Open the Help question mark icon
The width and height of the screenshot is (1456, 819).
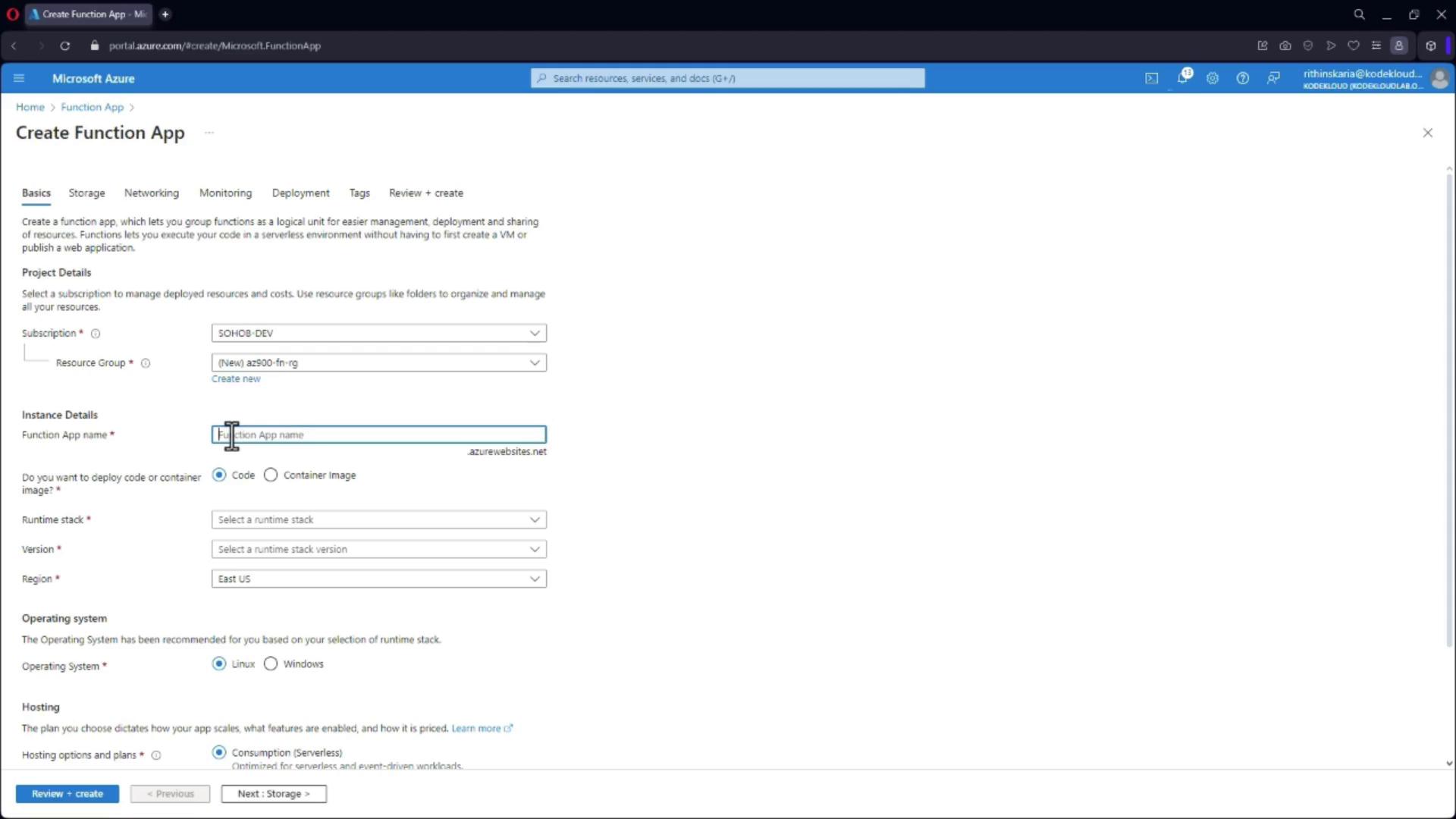coord(1242,78)
